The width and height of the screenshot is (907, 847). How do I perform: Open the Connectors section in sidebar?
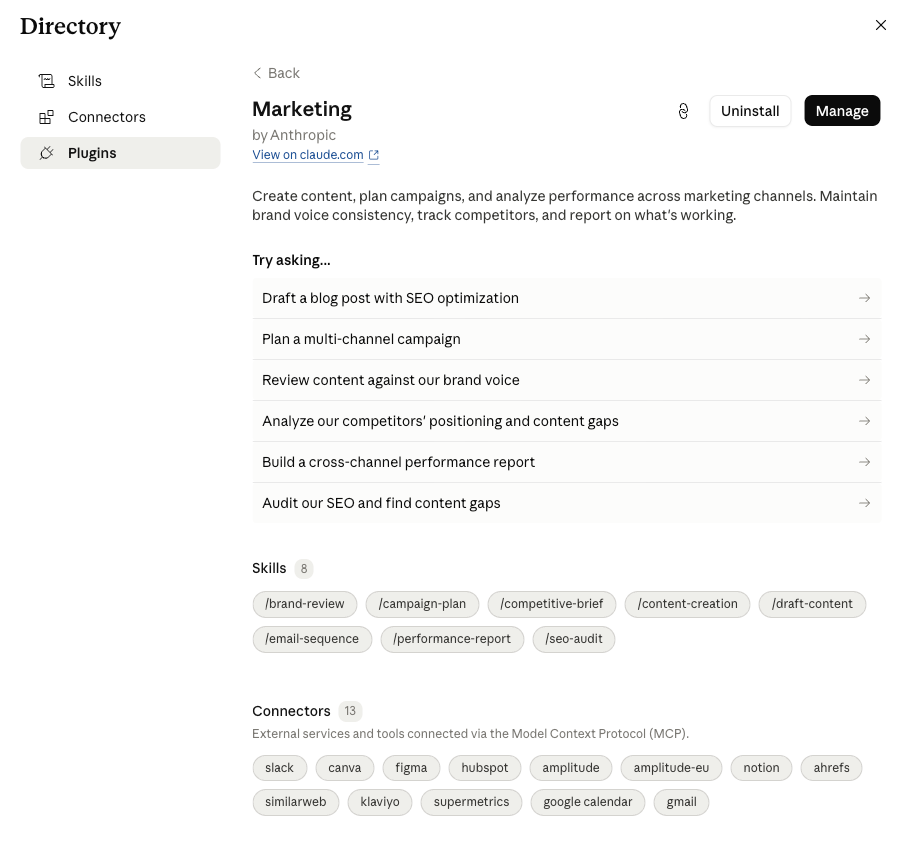120,117
